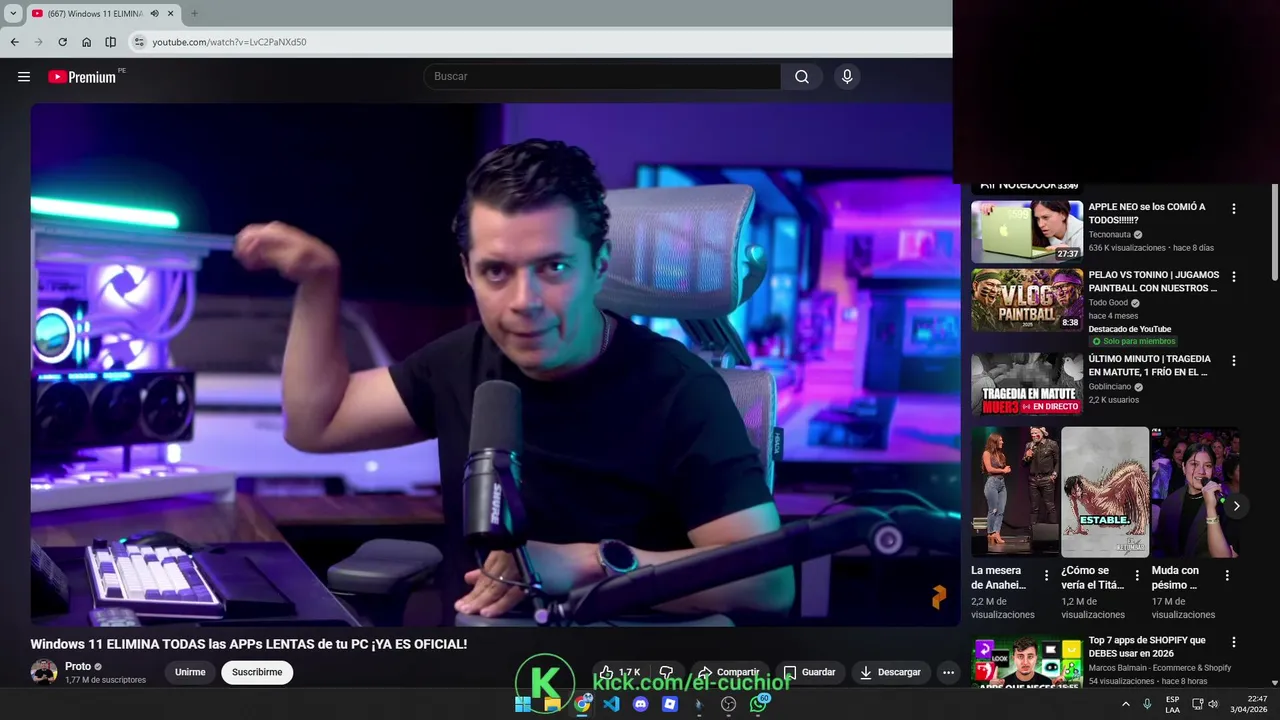Open the Muda con pésimo short thumbnail
This screenshot has height=720, width=1280.
point(1195,492)
